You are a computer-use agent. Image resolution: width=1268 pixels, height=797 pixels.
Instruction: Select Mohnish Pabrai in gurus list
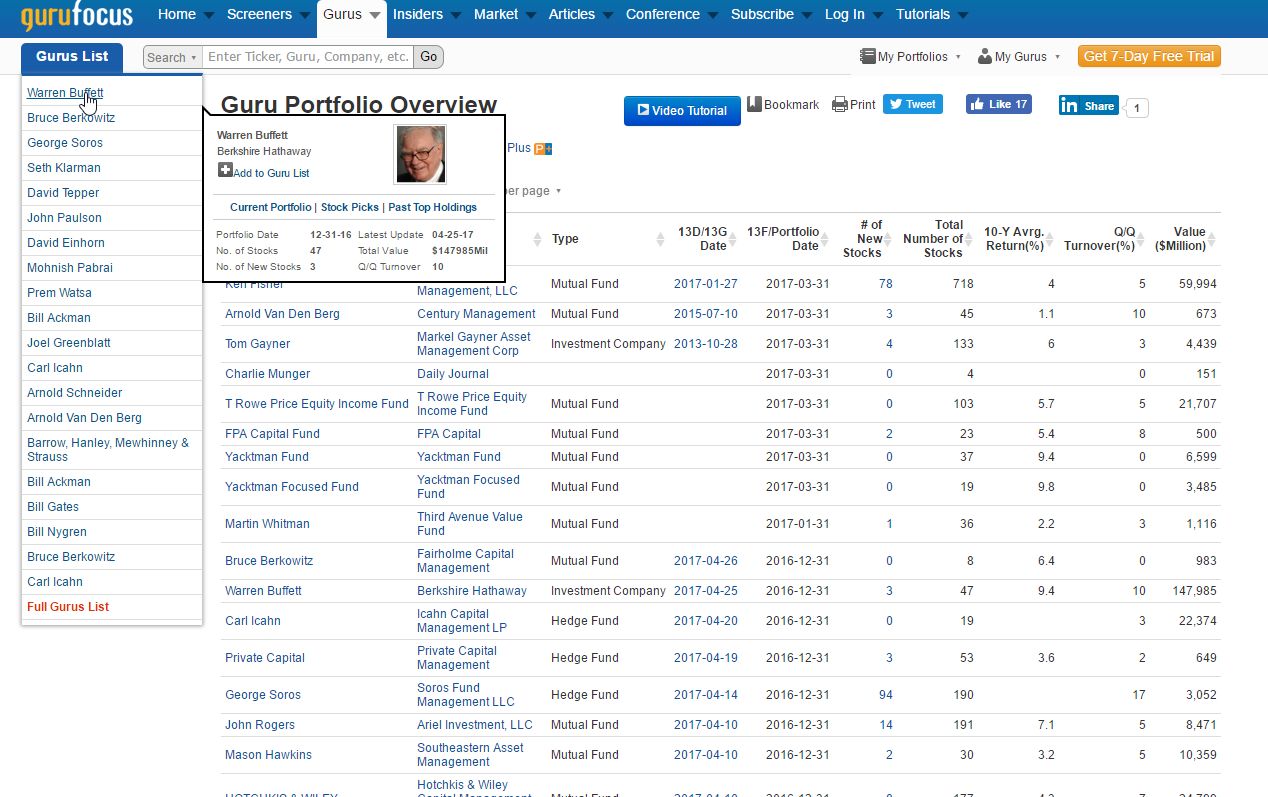(x=70, y=268)
